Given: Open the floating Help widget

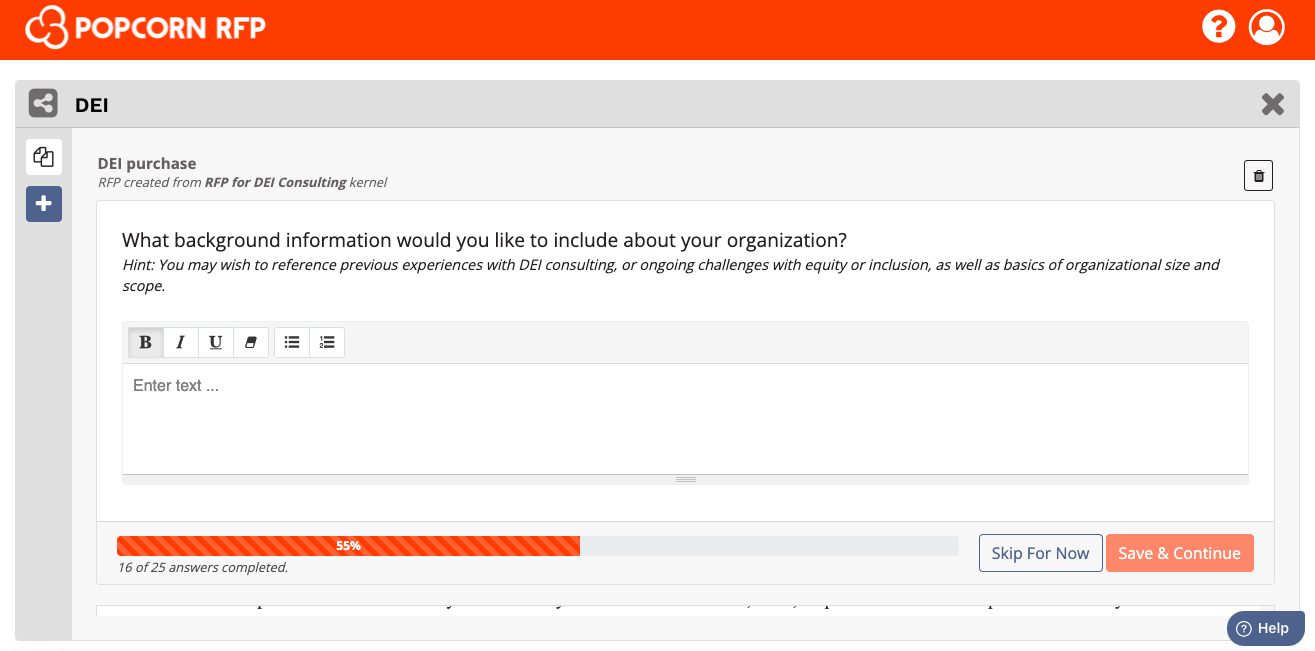Looking at the screenshot, I should [1265, 629].
